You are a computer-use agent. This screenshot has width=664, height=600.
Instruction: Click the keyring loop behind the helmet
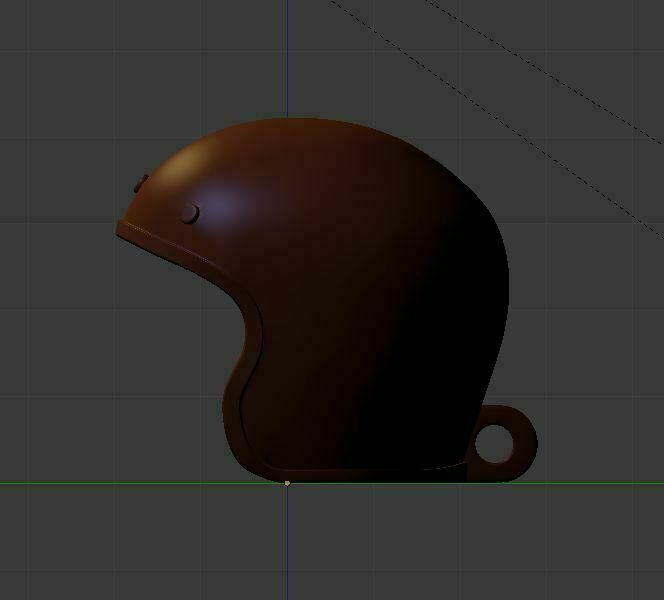[504, 444]
